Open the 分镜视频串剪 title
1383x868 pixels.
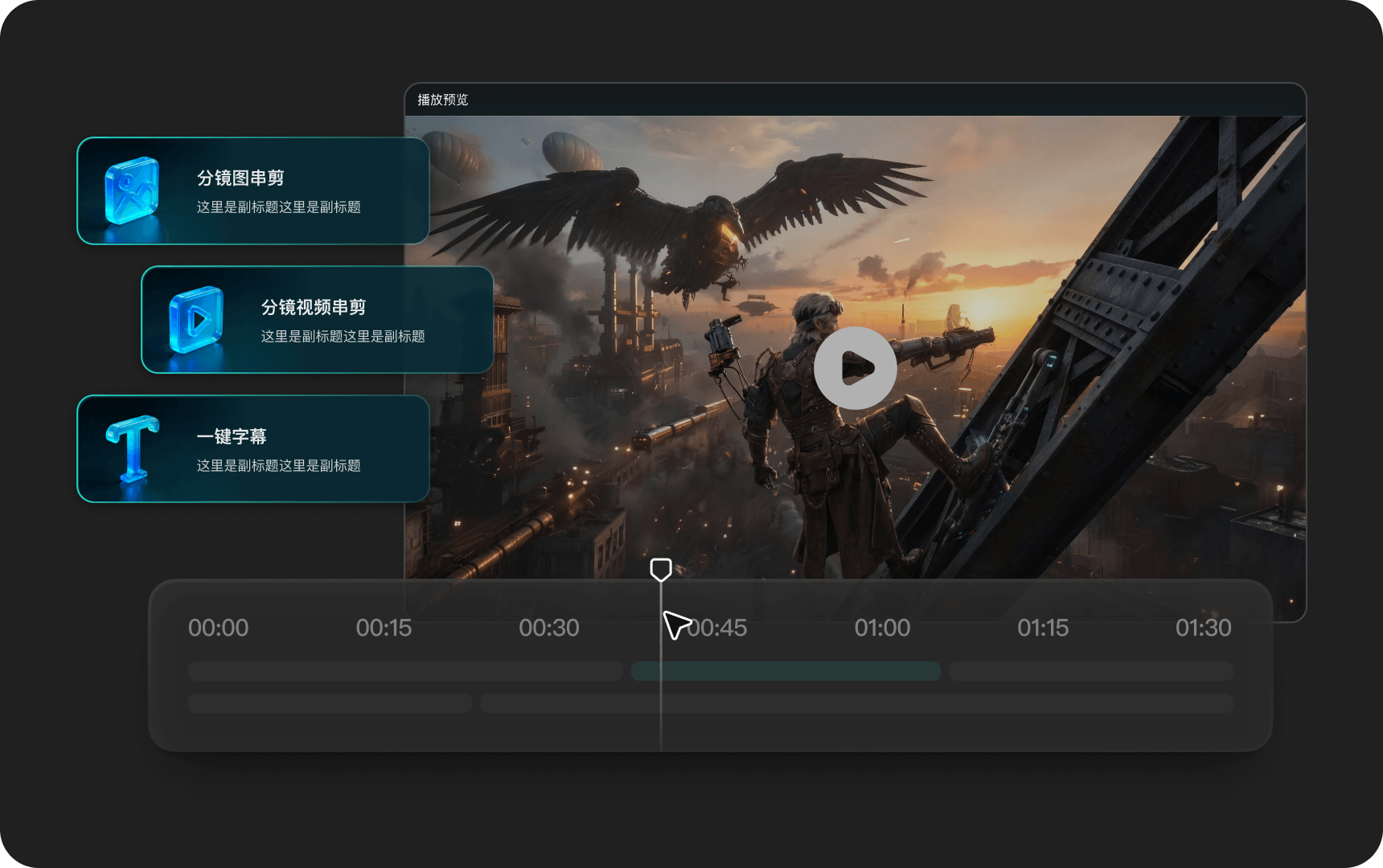point(313,307)
